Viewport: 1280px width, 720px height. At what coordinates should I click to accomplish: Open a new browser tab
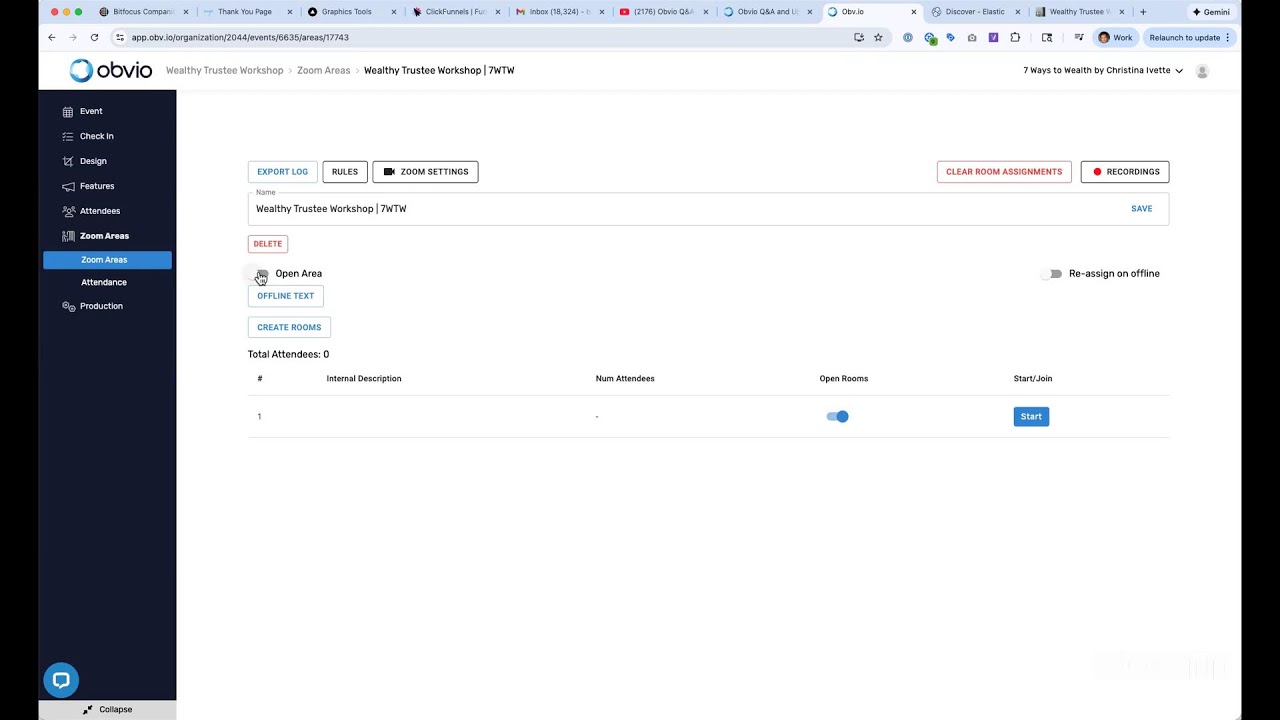point(1143,12)
